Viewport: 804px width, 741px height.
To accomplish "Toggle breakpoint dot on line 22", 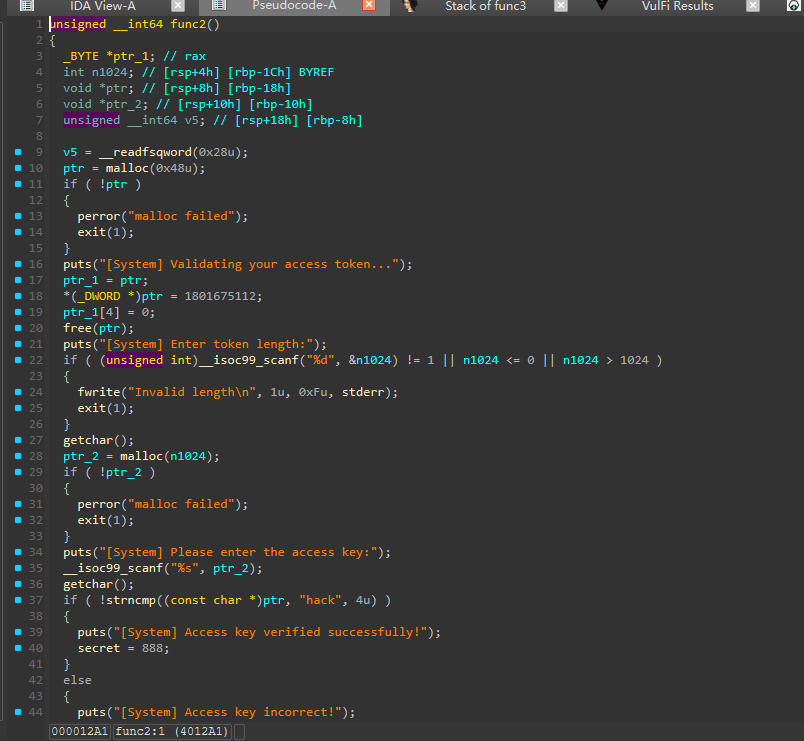I will pos(18,360).
